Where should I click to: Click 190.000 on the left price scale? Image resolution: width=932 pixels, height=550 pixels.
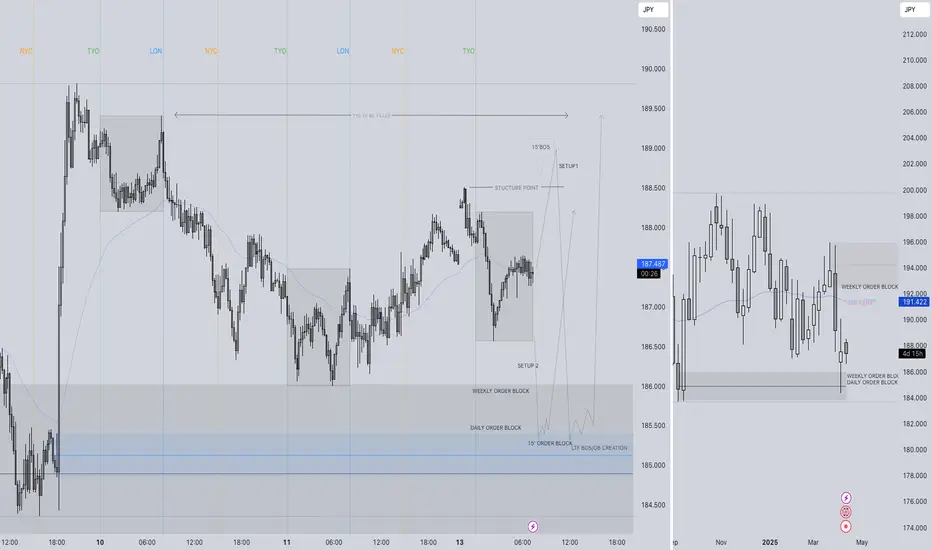pos(653,69)
